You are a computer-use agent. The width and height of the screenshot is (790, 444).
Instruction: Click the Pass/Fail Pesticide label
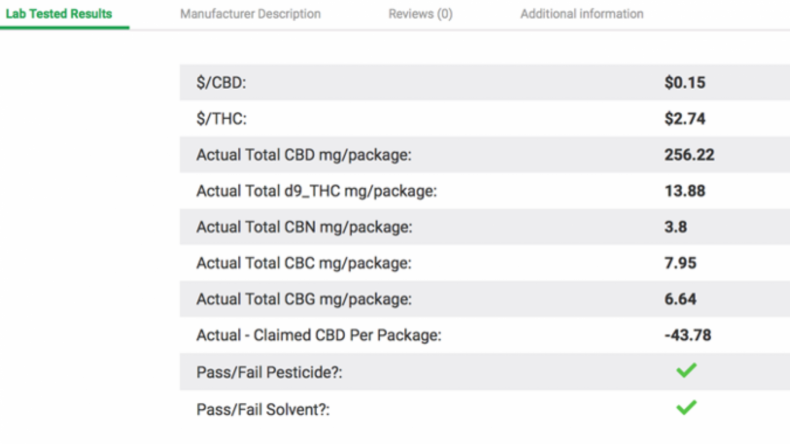tap(270, 372)
